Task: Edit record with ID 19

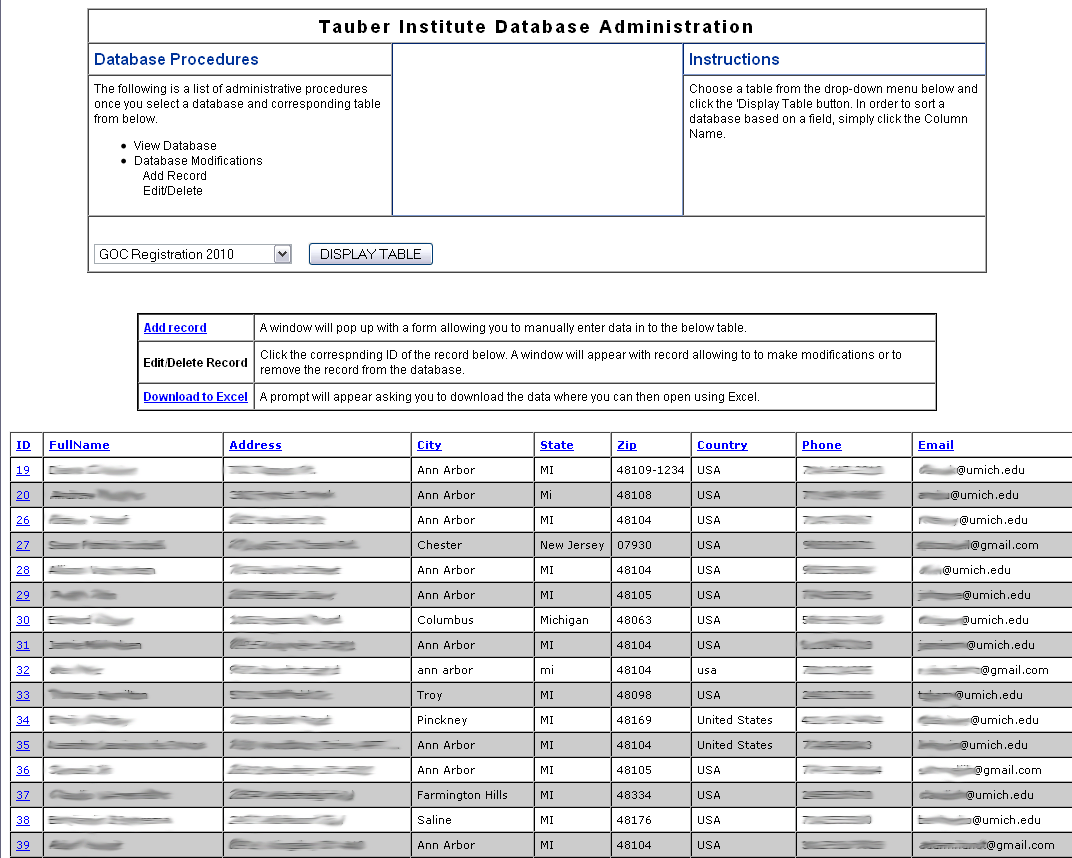Action: coord(23,470)
